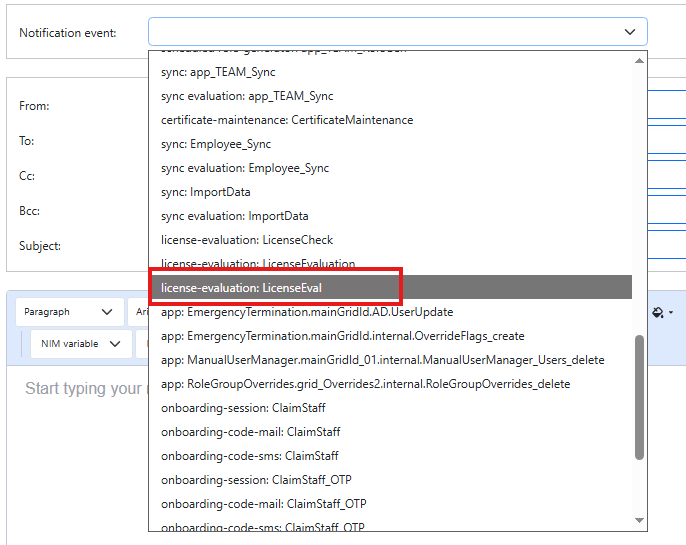Select certificate-maintenance: CertificateMaintenance entry
686x545 pixels.
390,120
